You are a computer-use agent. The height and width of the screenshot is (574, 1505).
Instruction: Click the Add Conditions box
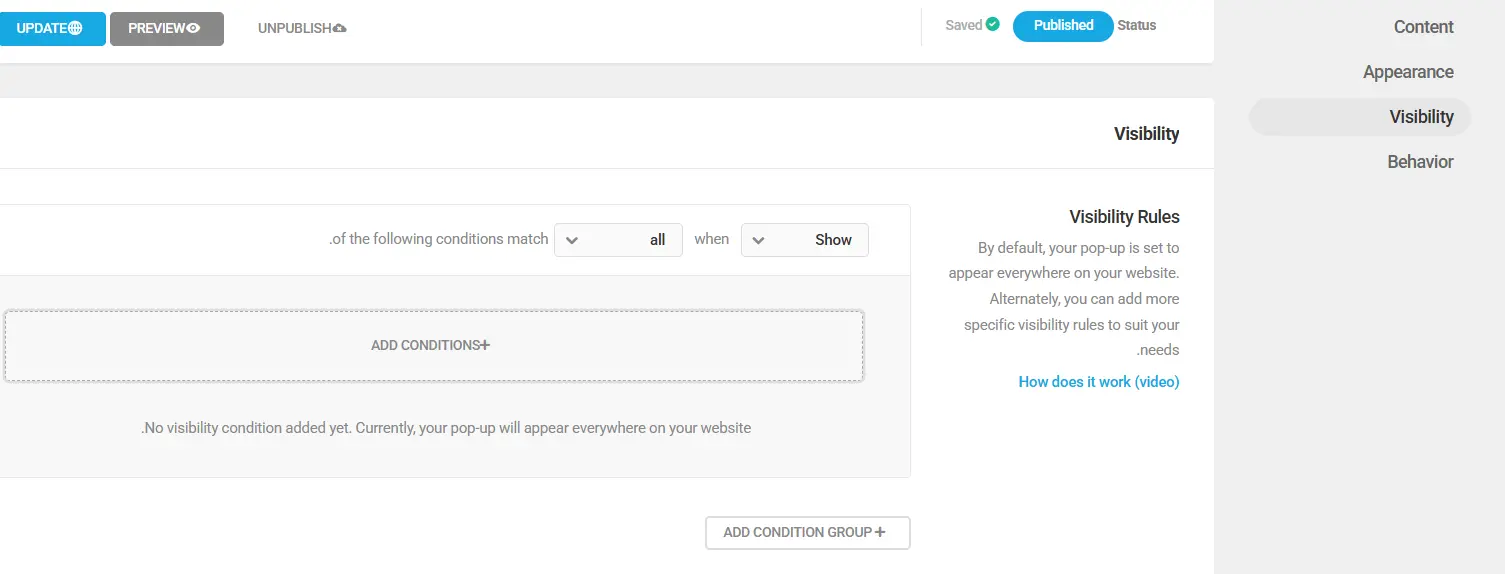point(434,345)
